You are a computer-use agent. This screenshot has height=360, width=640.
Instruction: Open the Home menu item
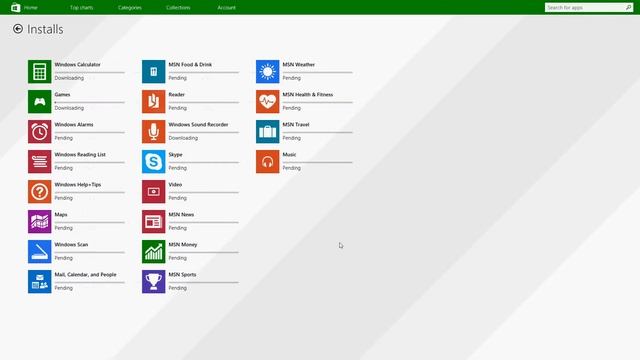(31, 8)
